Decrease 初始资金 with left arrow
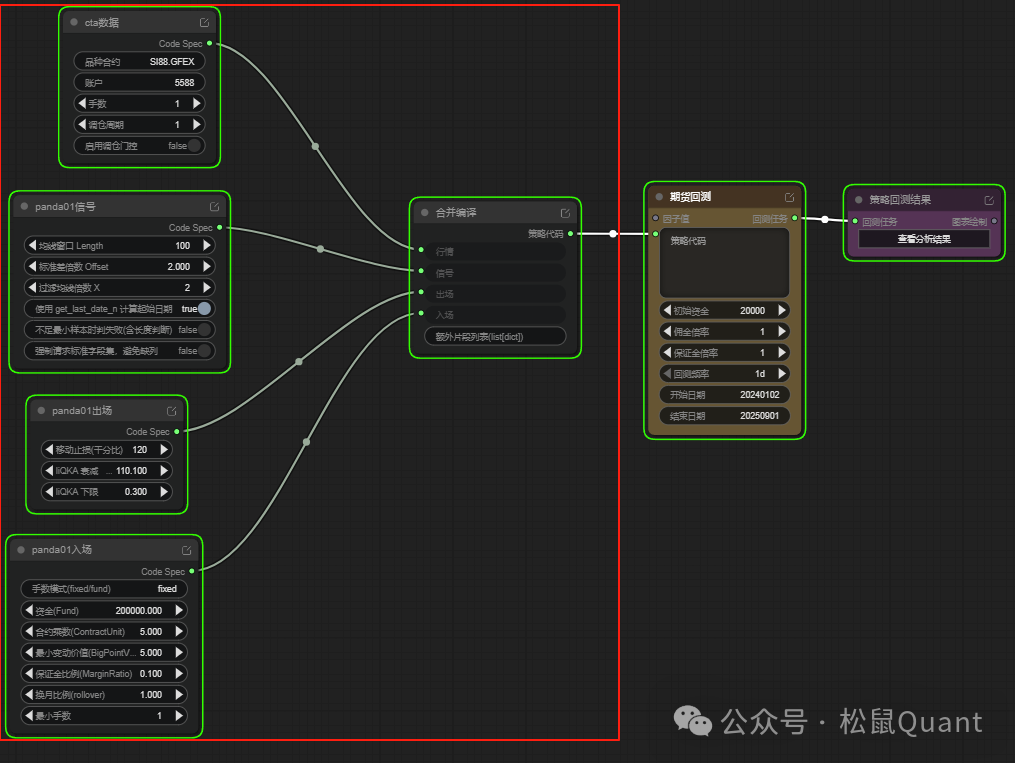Viewport: 1015px width, 763px height. coord(667,311)
